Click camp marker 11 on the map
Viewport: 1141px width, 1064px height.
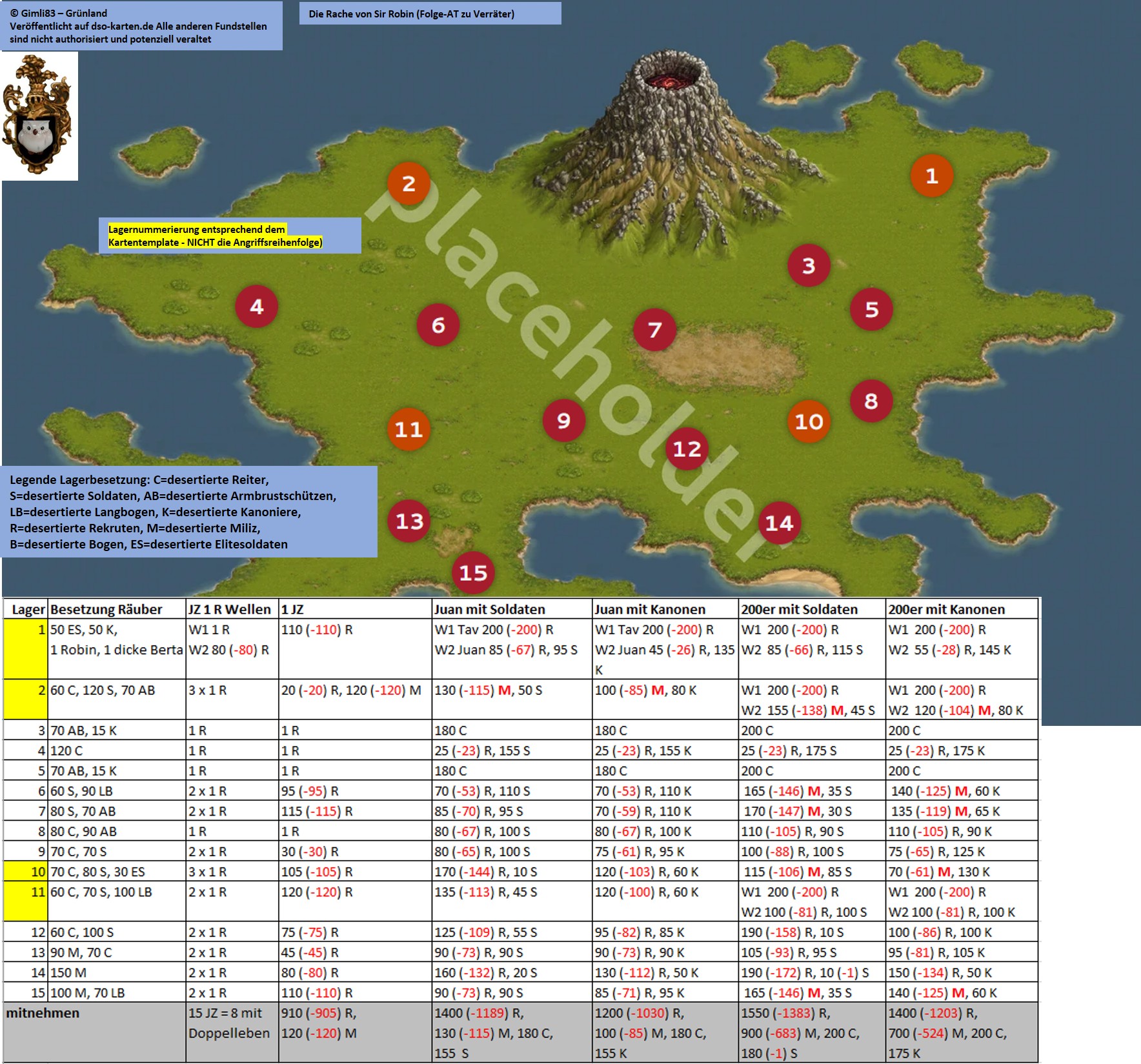point(409,429)
